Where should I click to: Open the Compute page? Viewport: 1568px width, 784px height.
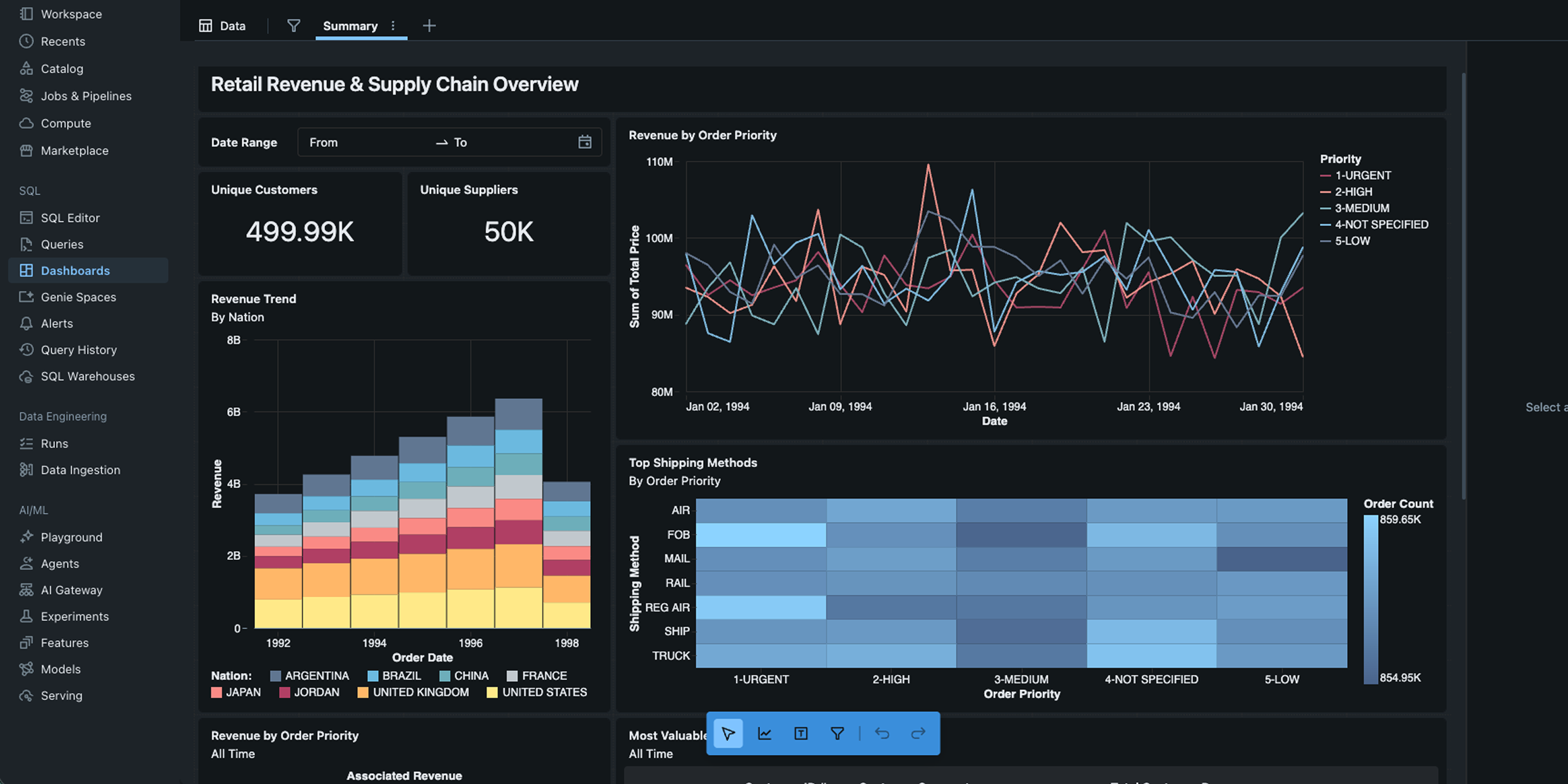click(x=55, y=124)
